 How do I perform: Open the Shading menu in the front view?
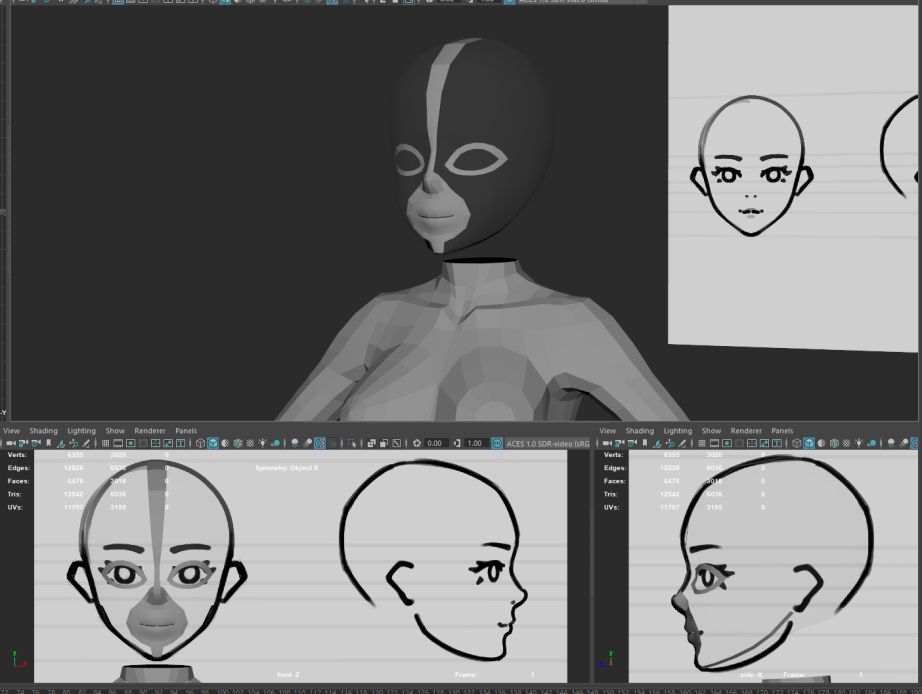pos(43,431)
